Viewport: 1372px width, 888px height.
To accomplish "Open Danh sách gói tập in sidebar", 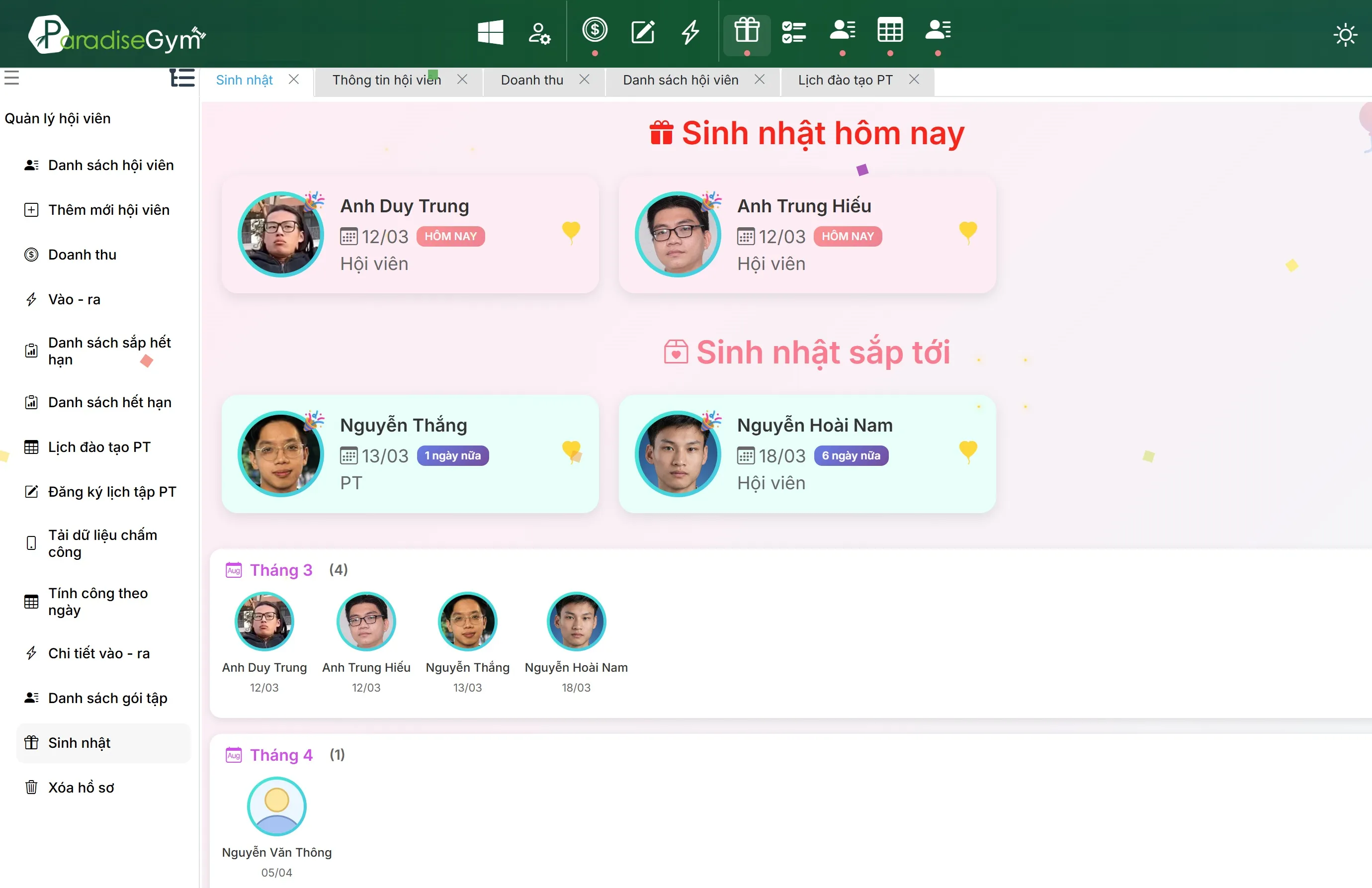I will [x=103, y=698].
